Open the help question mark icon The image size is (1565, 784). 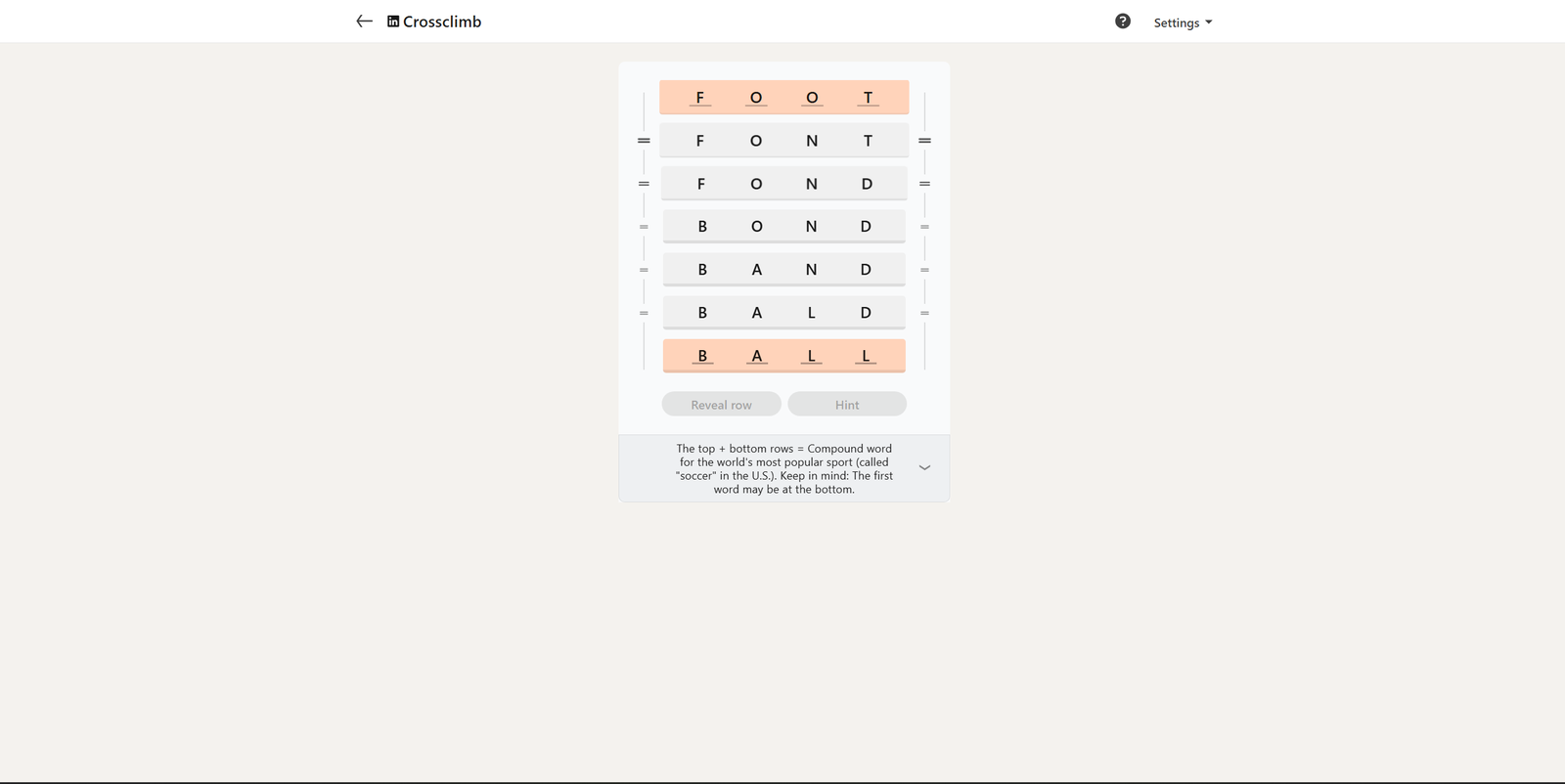[1123, 22]
